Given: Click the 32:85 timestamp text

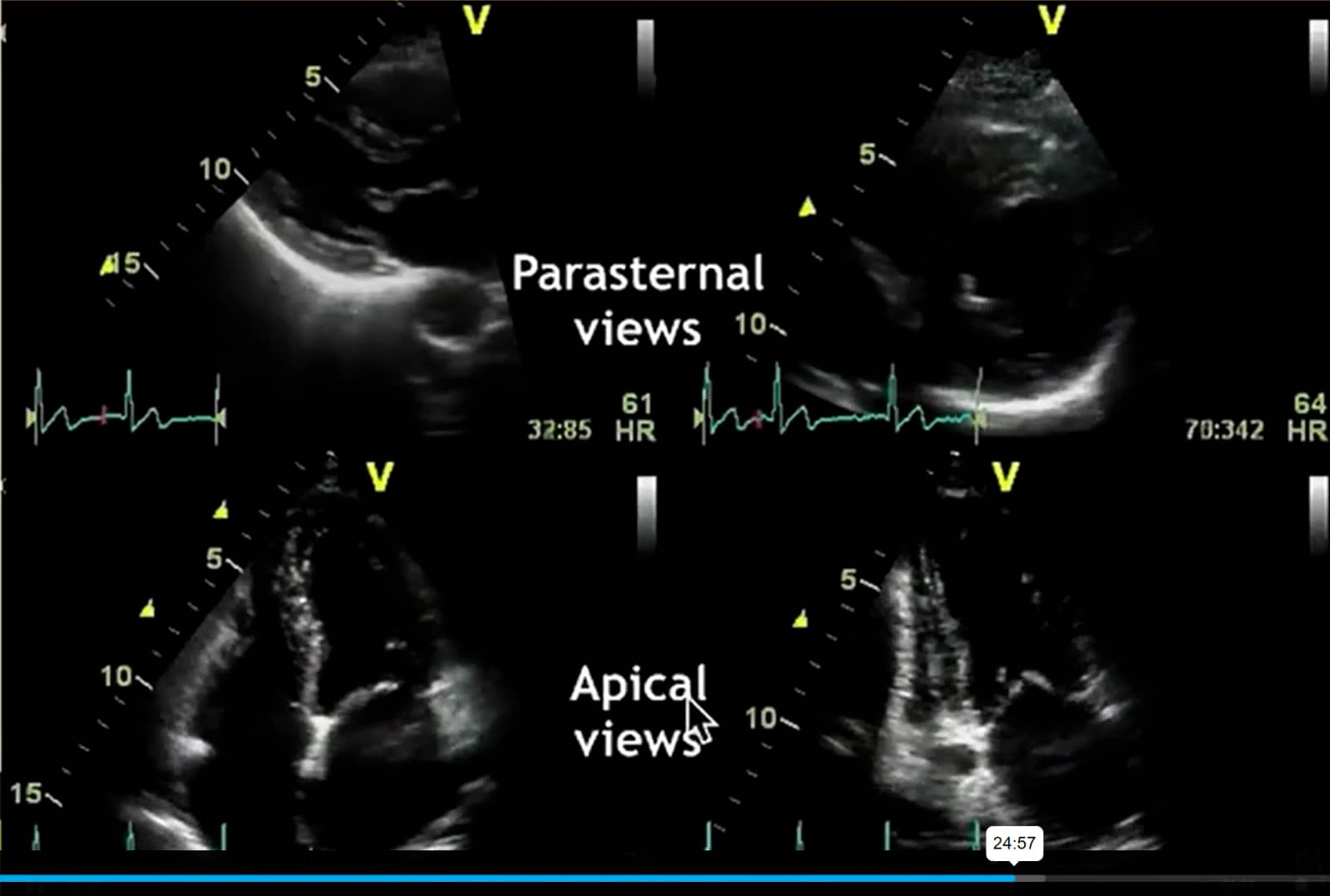Looking at the screenshot, I should [x=560, y=431].
